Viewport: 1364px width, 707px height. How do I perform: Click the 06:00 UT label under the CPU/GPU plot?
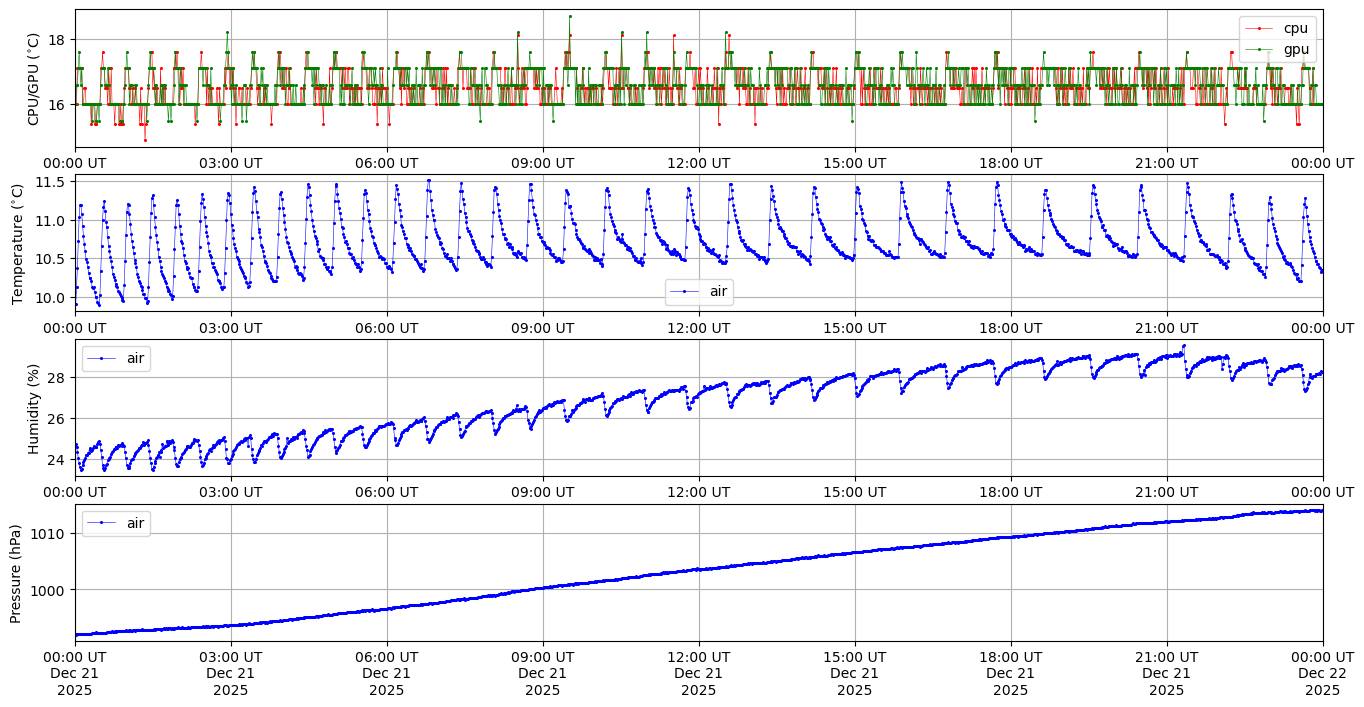386,163
